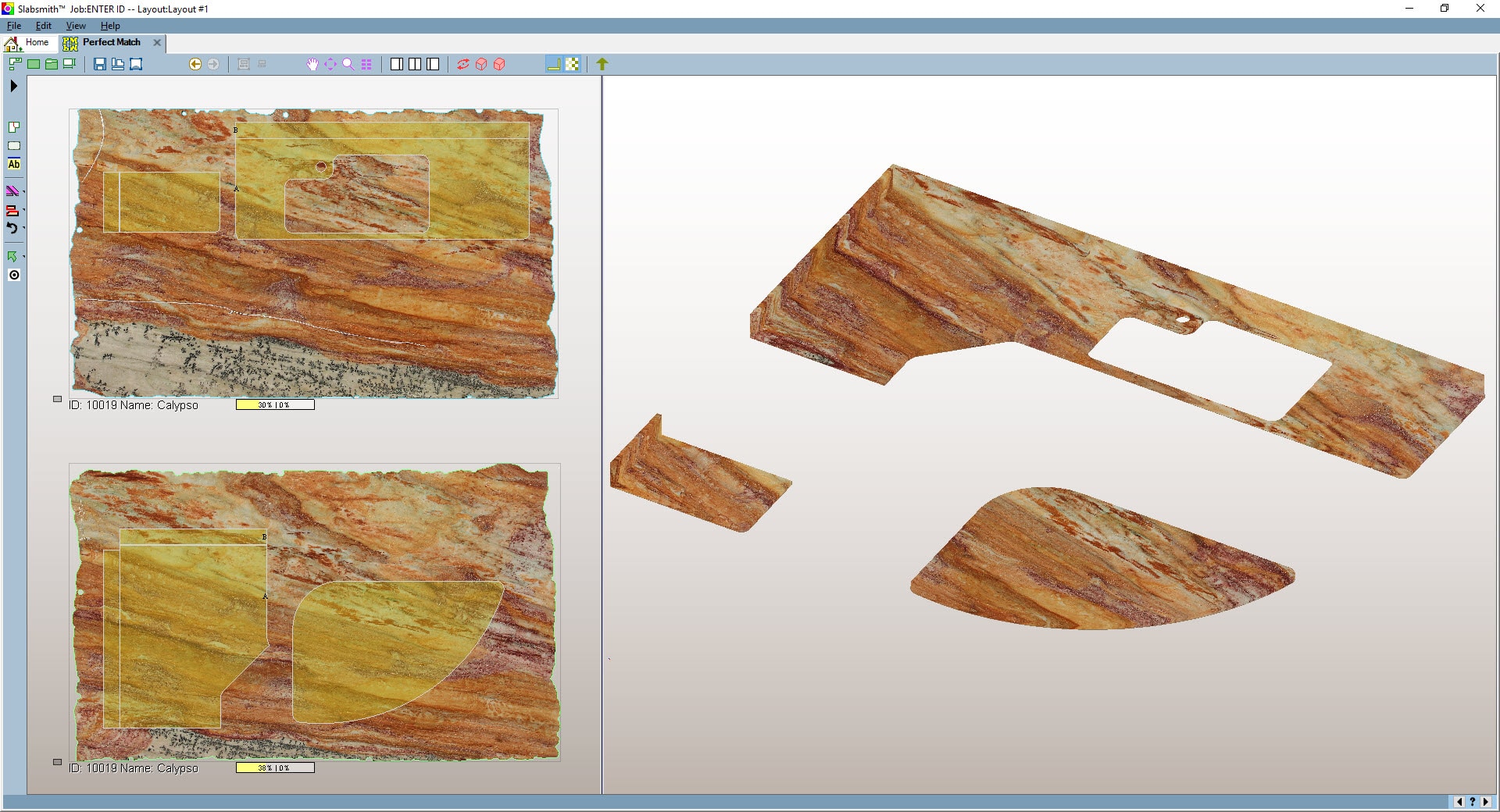1500x812 pixels.
Task: Click the 30% match progress bar
Action: point(274,404)
